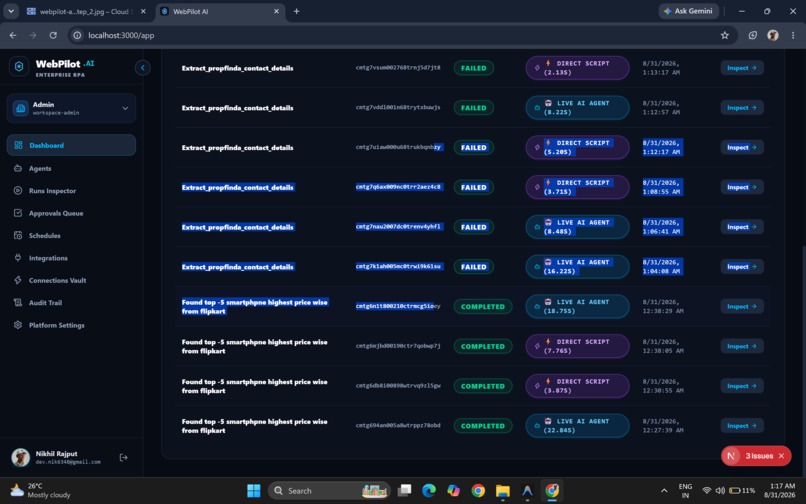
Task: Inspect the run from 1:13:17 AM
Action: (741, 68)
